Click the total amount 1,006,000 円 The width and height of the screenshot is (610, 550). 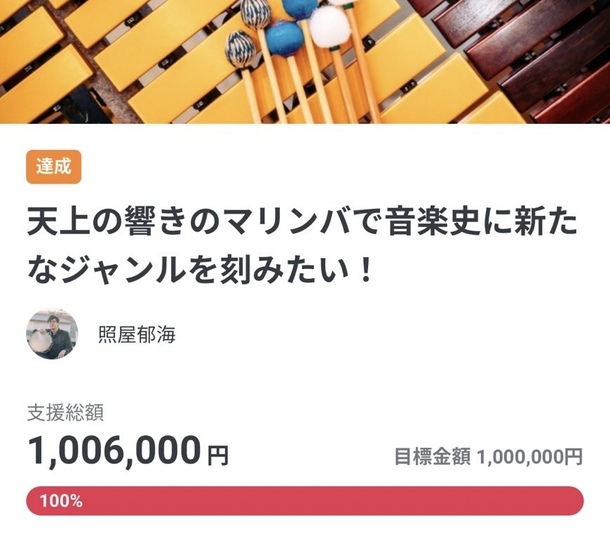coord(128,451)
